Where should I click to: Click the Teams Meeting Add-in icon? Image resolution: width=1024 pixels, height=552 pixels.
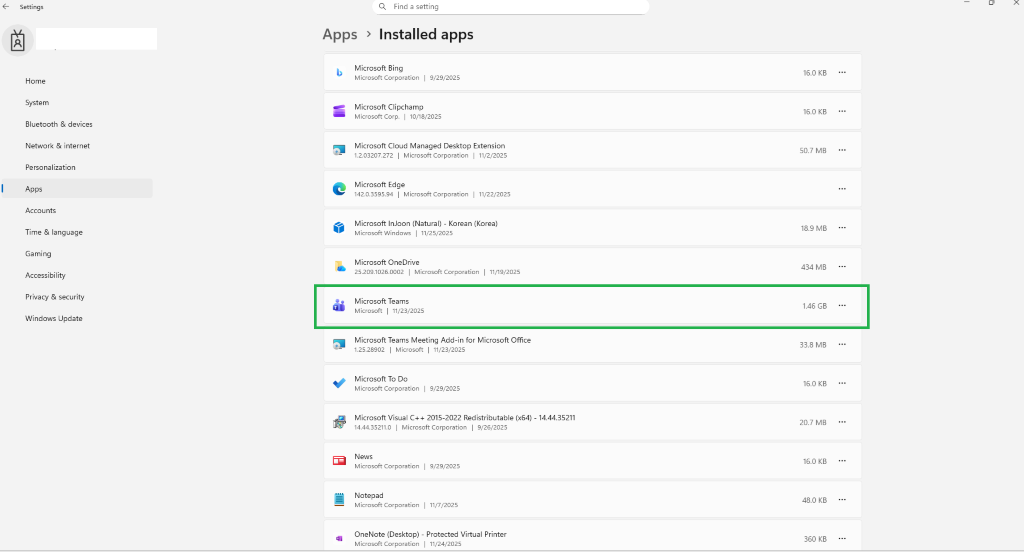[x=339, y=344]
